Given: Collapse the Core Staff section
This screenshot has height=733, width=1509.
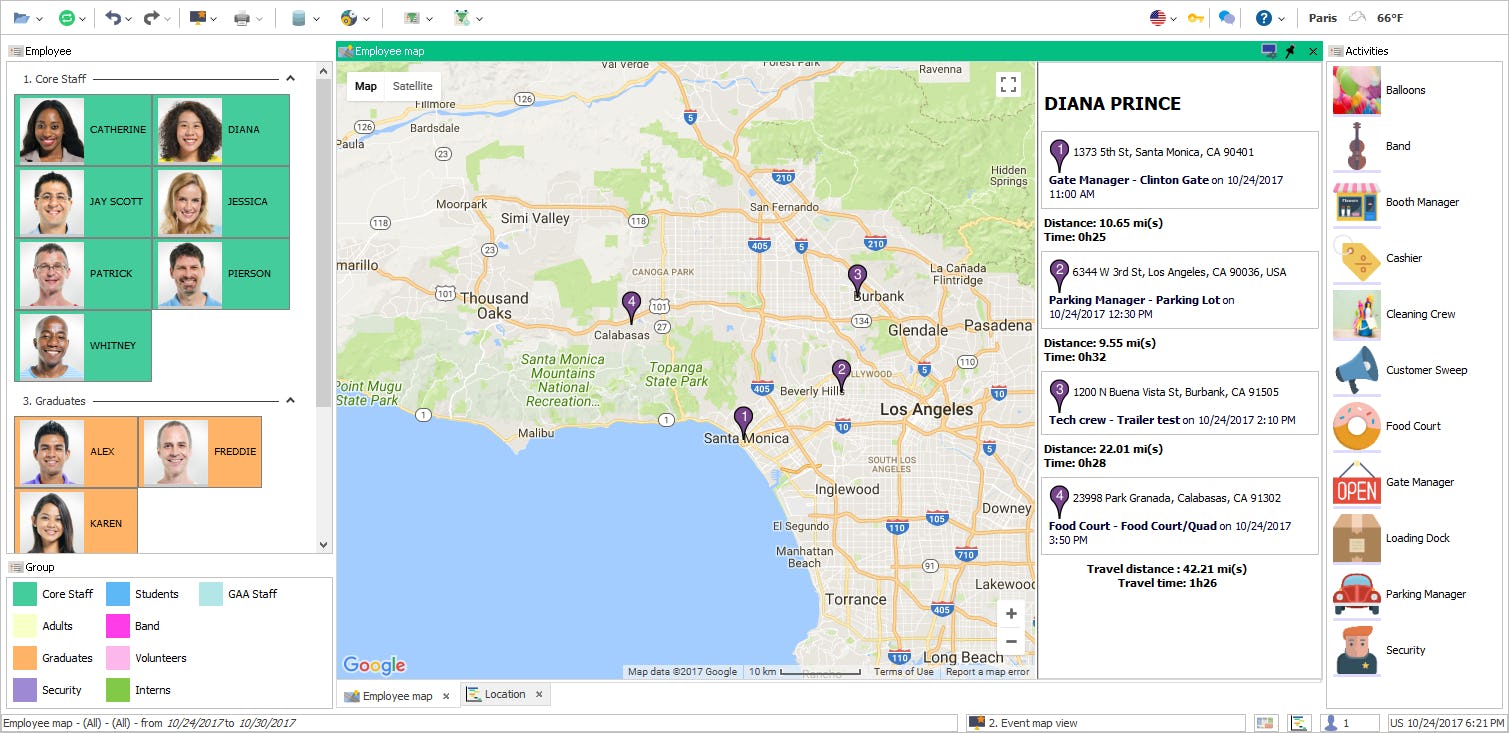Looking at the screenshot, I should [290, 78].
